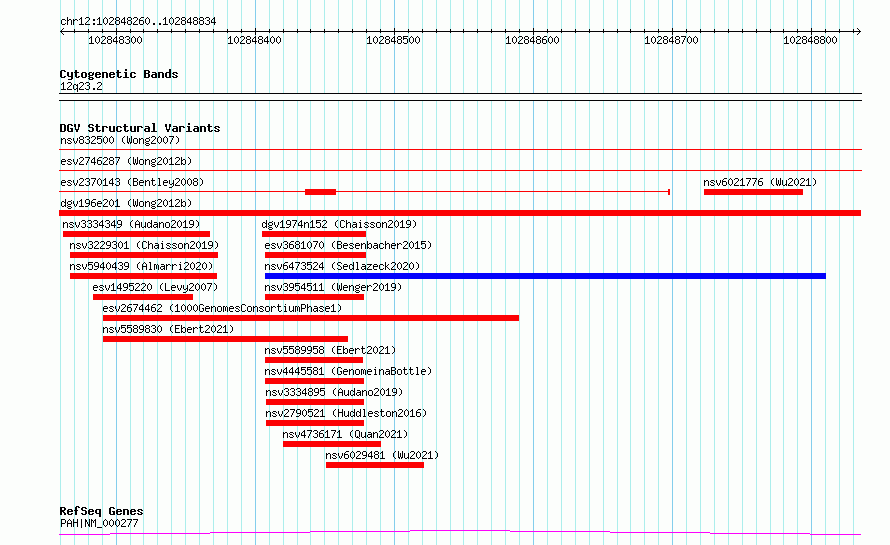Open nsv4445581 (GenomeinaBottle) label

[x=348, y=371]
